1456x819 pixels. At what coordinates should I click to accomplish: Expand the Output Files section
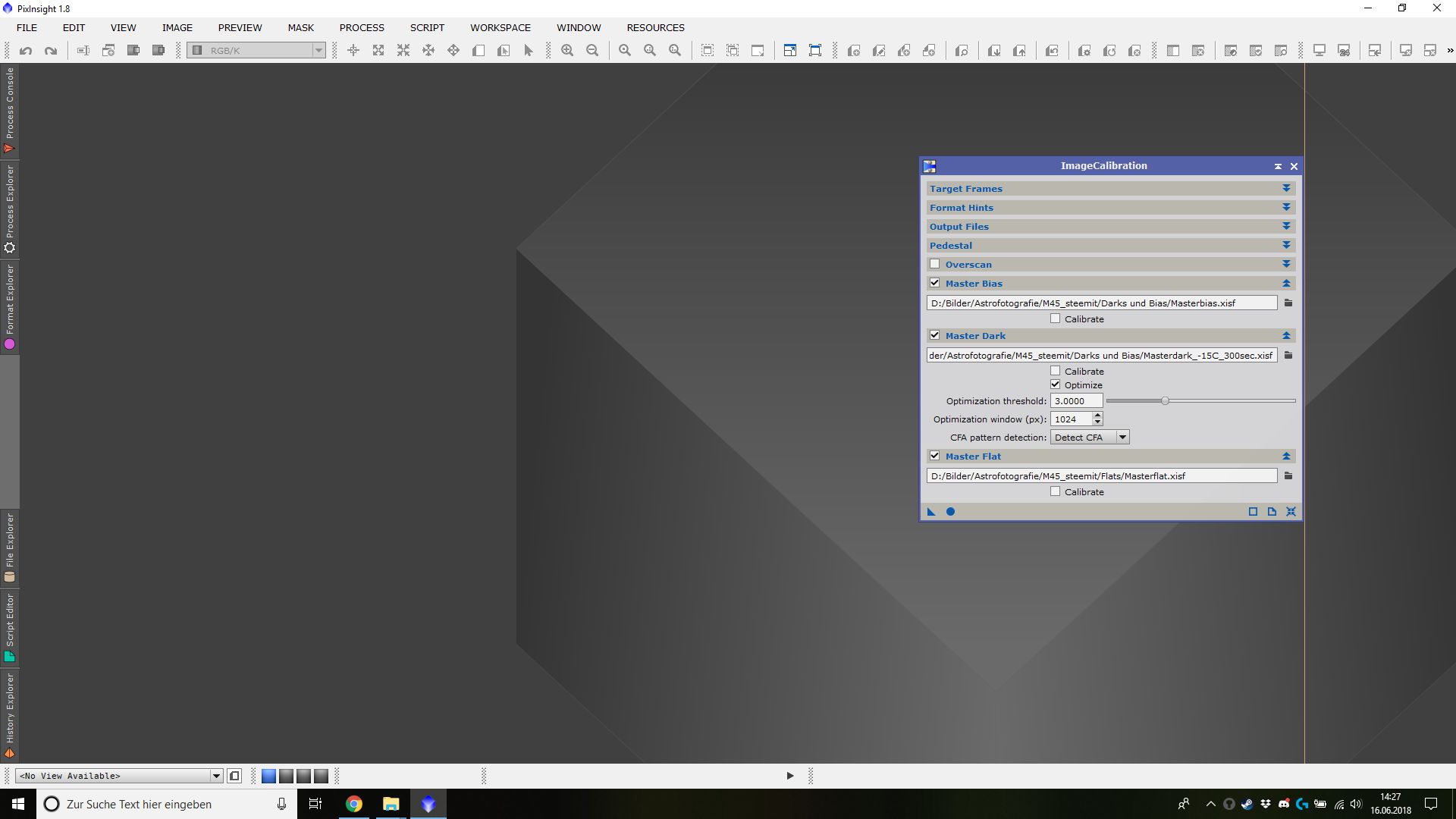click(1286, 226)
